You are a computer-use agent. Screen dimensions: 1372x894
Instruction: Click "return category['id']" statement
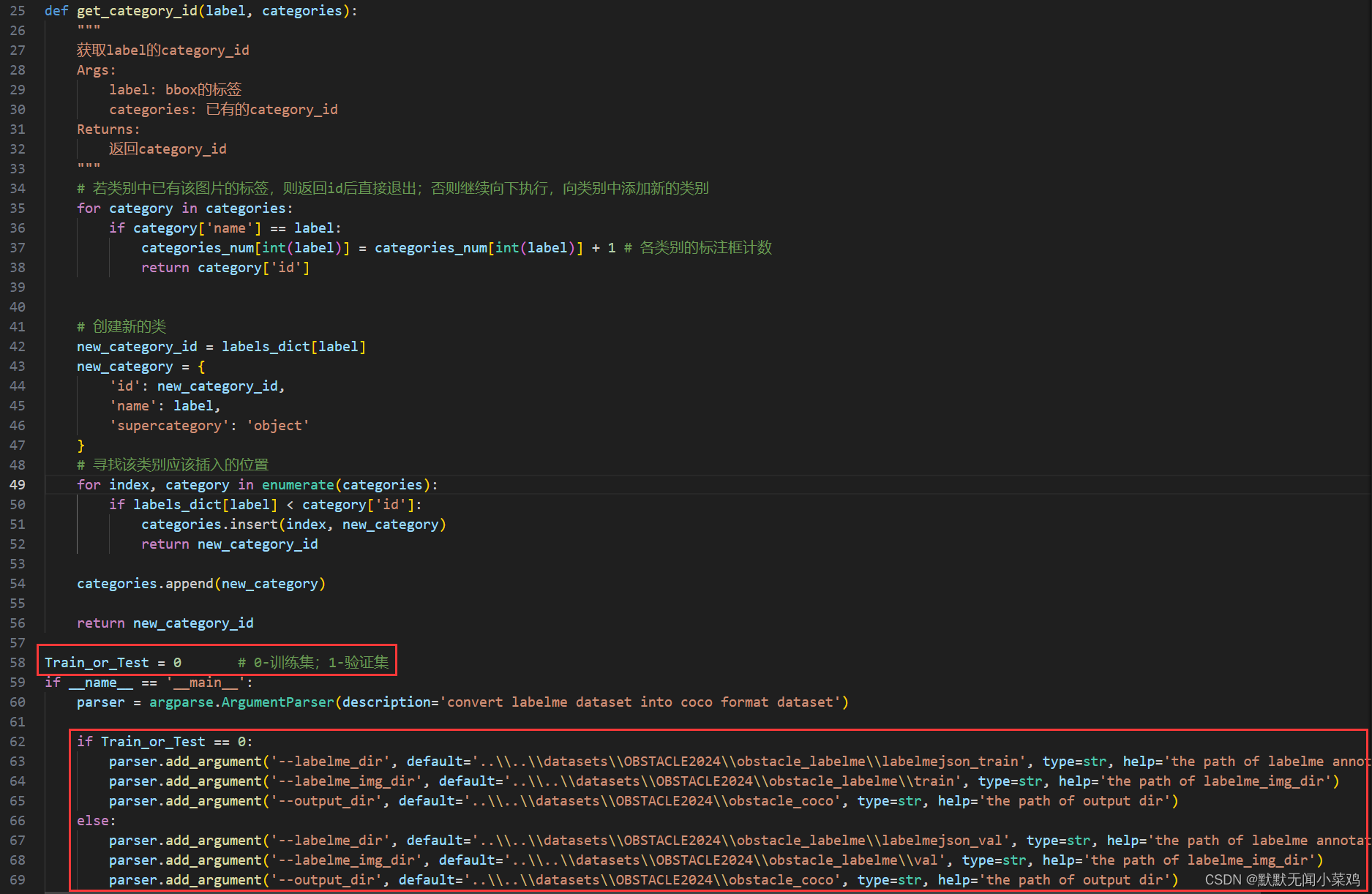pyautogui.click(x=225, y=268)
